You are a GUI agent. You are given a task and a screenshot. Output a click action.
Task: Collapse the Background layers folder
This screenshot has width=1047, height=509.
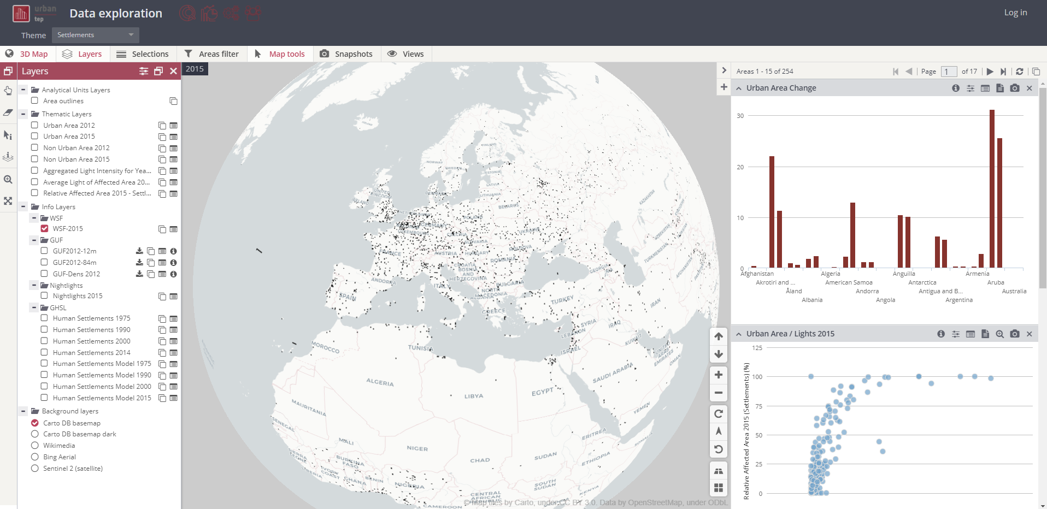(x=23, y=411)
